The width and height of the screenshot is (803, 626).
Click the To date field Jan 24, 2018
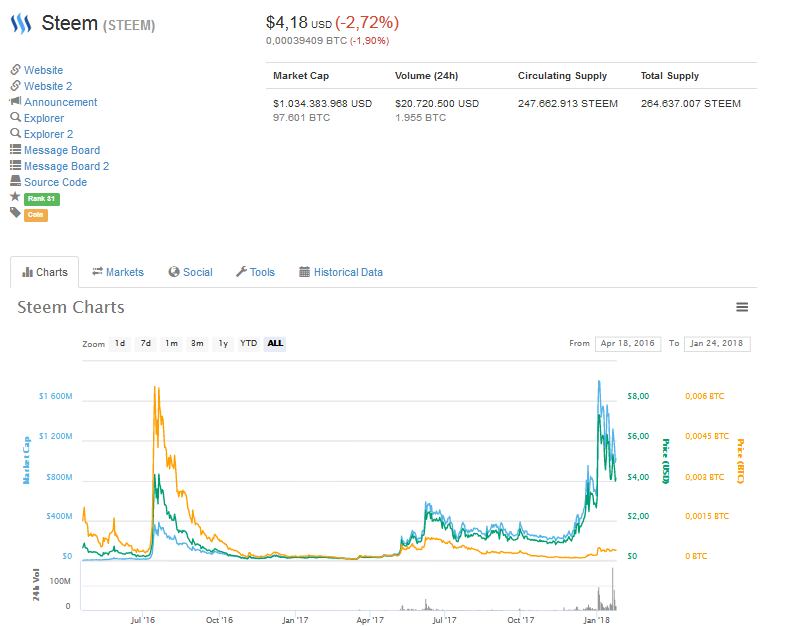point(717,344)
